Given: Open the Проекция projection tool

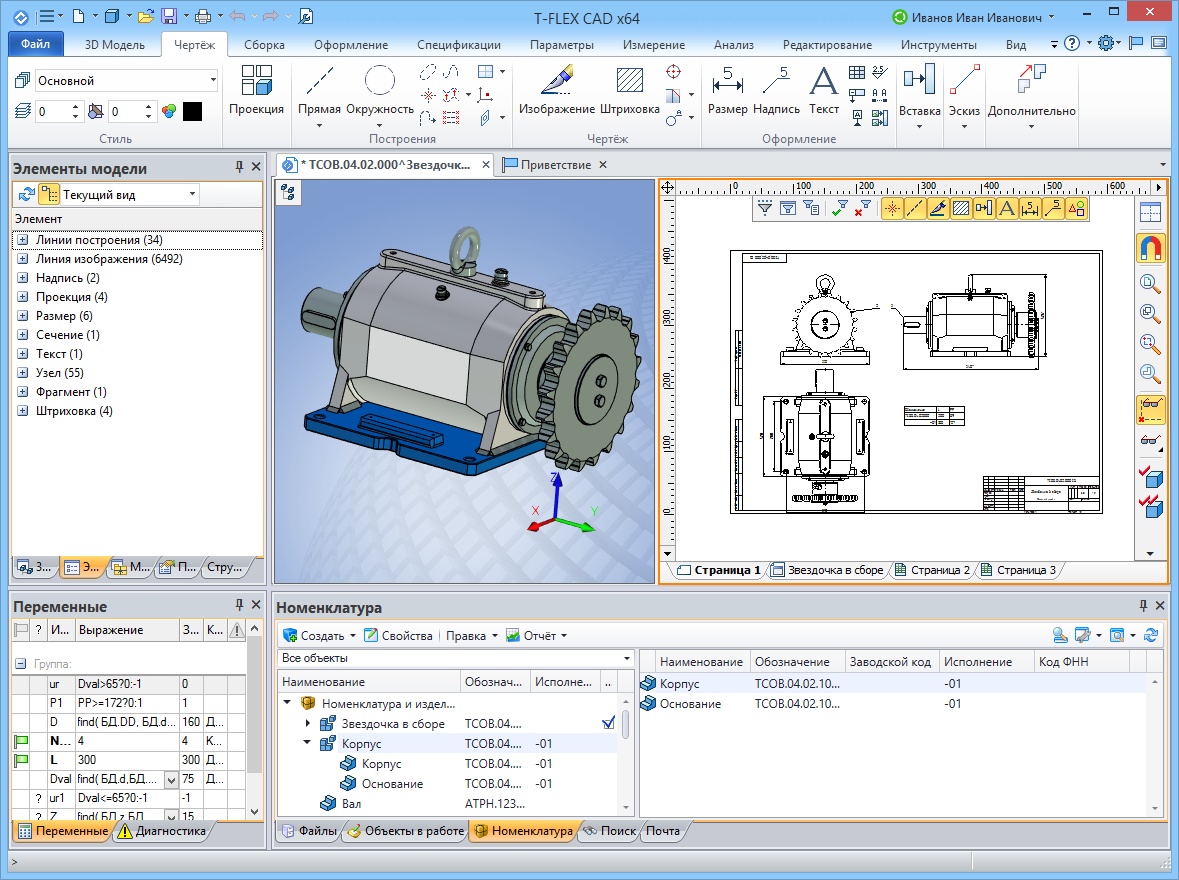Looking at the screenshot, I should (256, 90).
